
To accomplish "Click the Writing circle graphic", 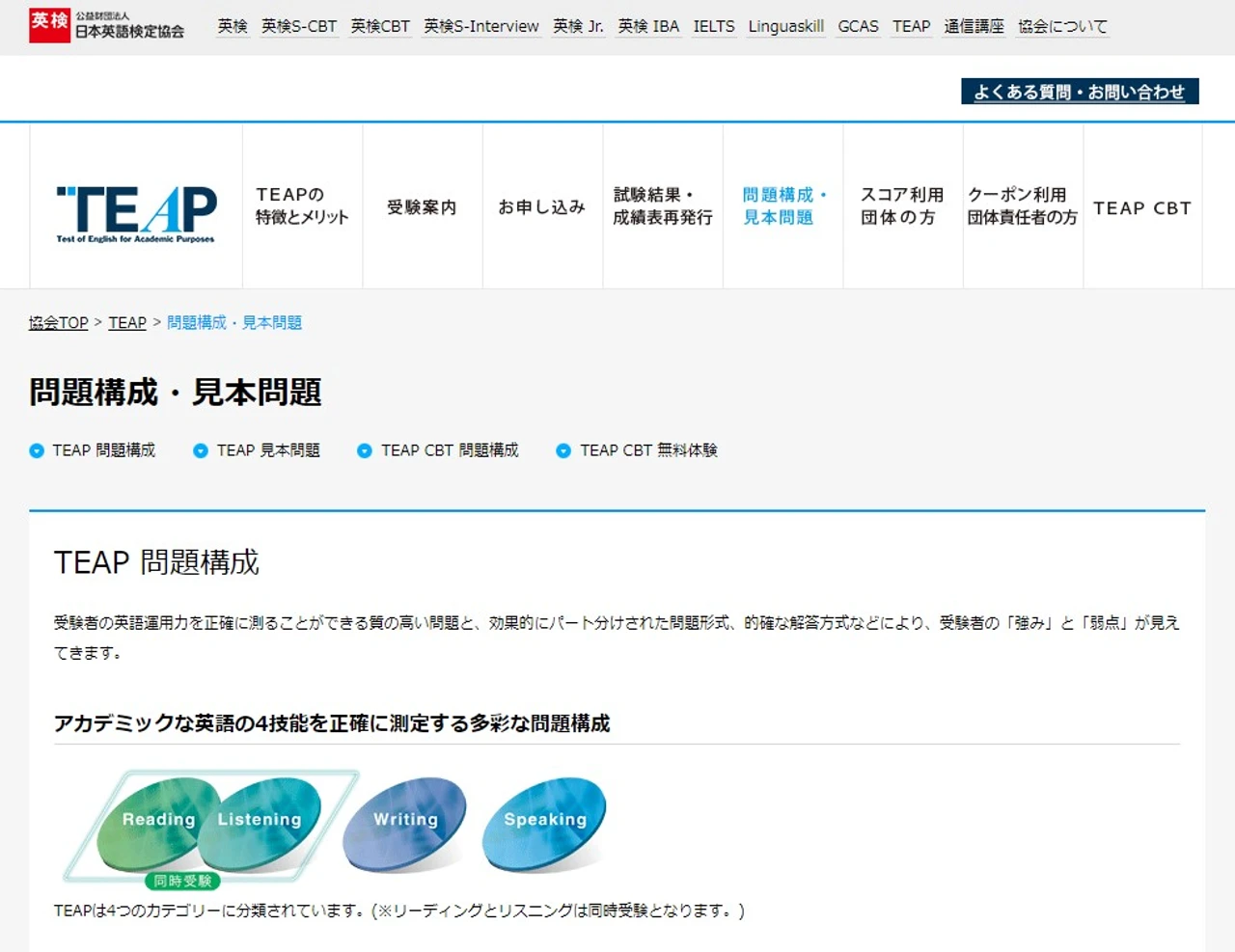I will (403, 820).
